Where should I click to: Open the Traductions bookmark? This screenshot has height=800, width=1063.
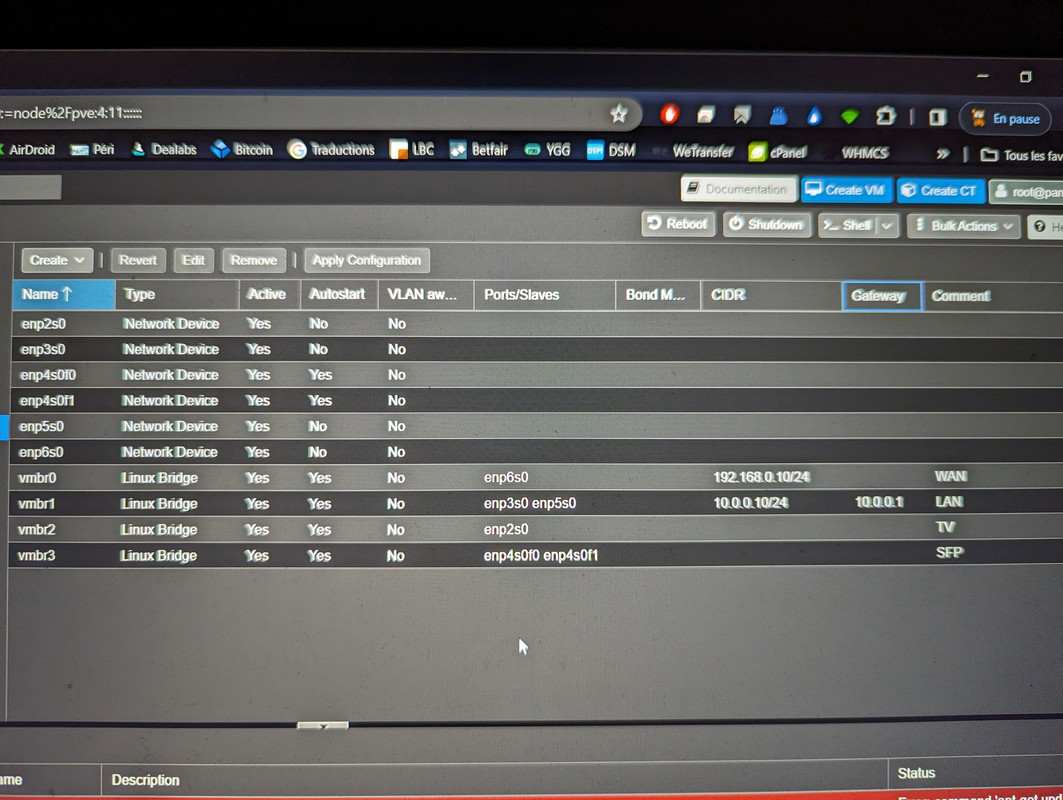pyautogui.click(x=332, y=150)
